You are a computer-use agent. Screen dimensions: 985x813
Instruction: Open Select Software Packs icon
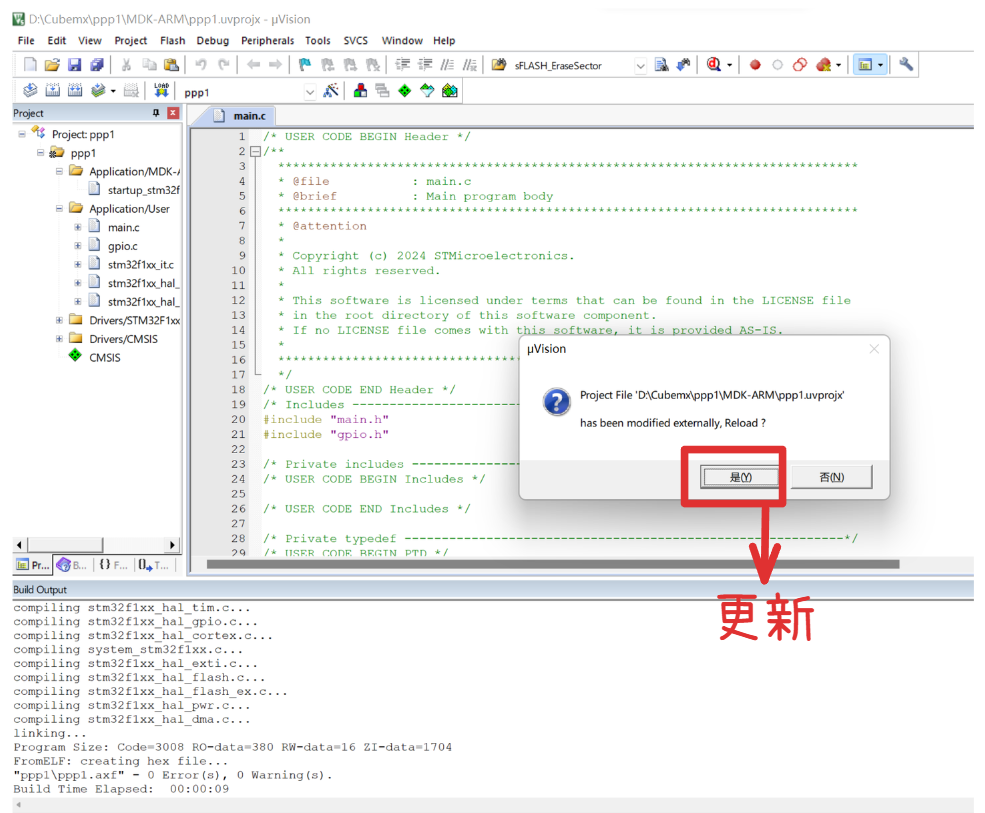[x=427, y=91]
